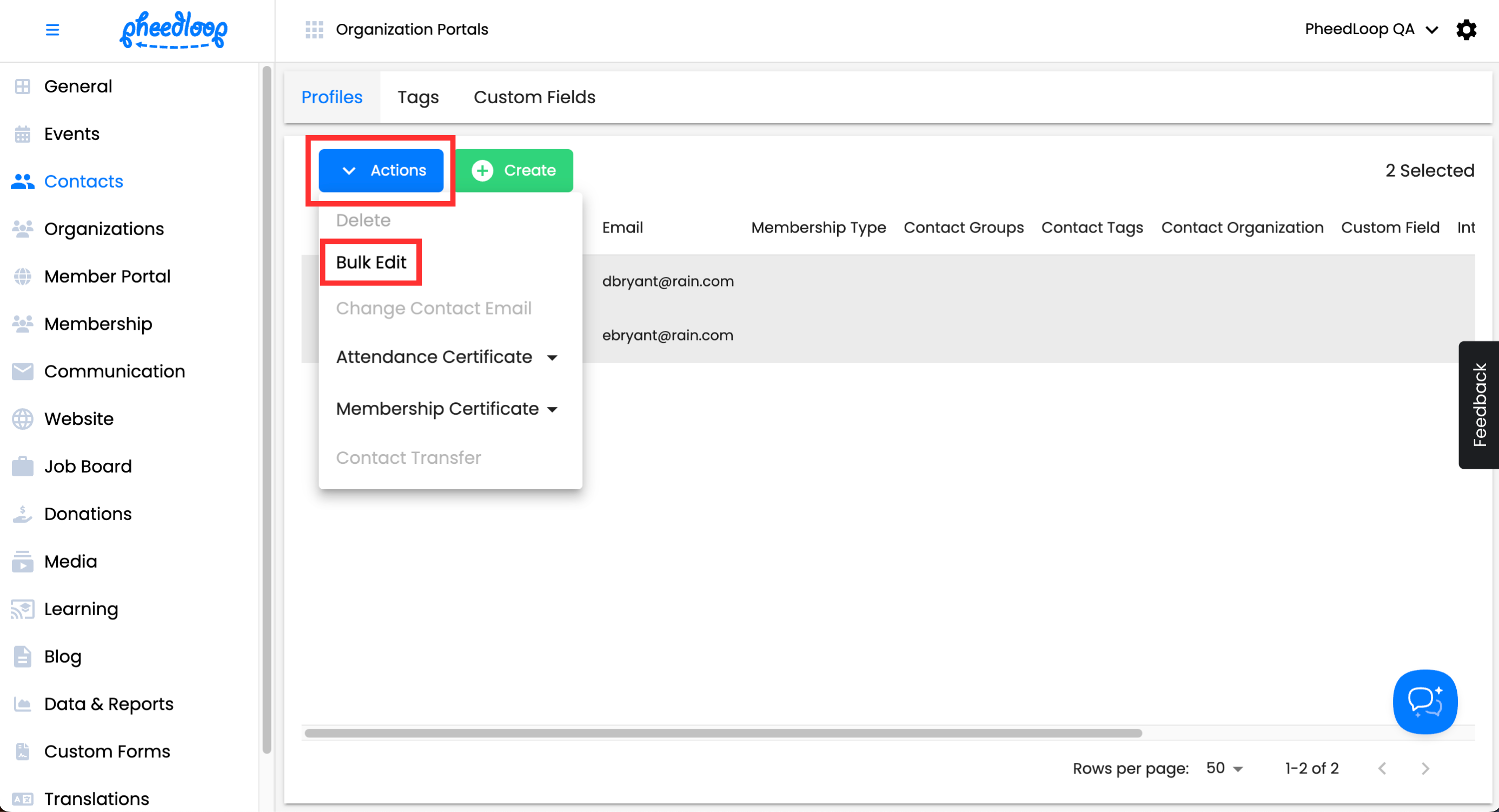1499x812 pixels.
Task: Open the apps grid icon
Action: tap(314, 30)
